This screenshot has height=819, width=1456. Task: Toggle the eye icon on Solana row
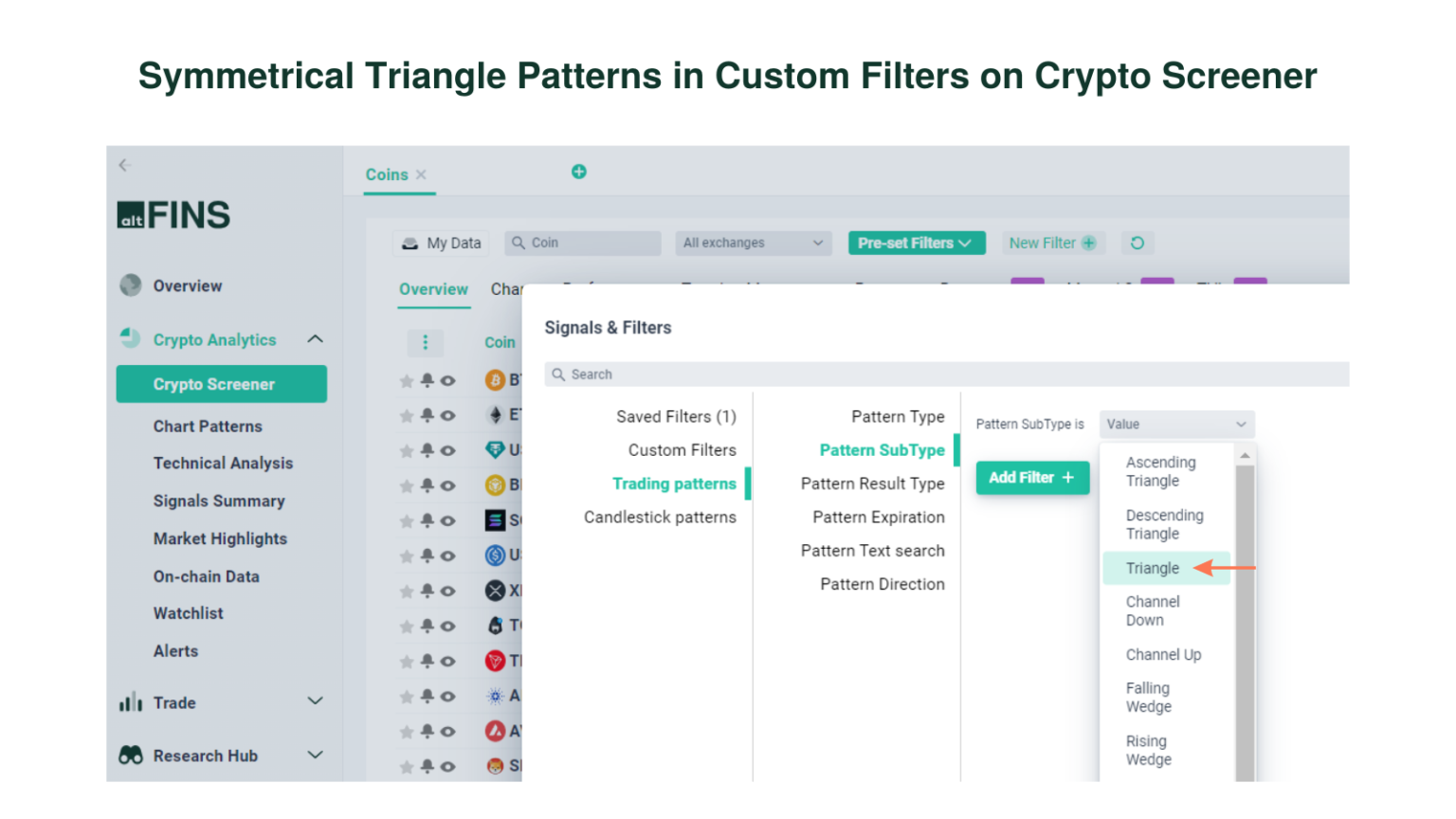click(x=447, y=521)
